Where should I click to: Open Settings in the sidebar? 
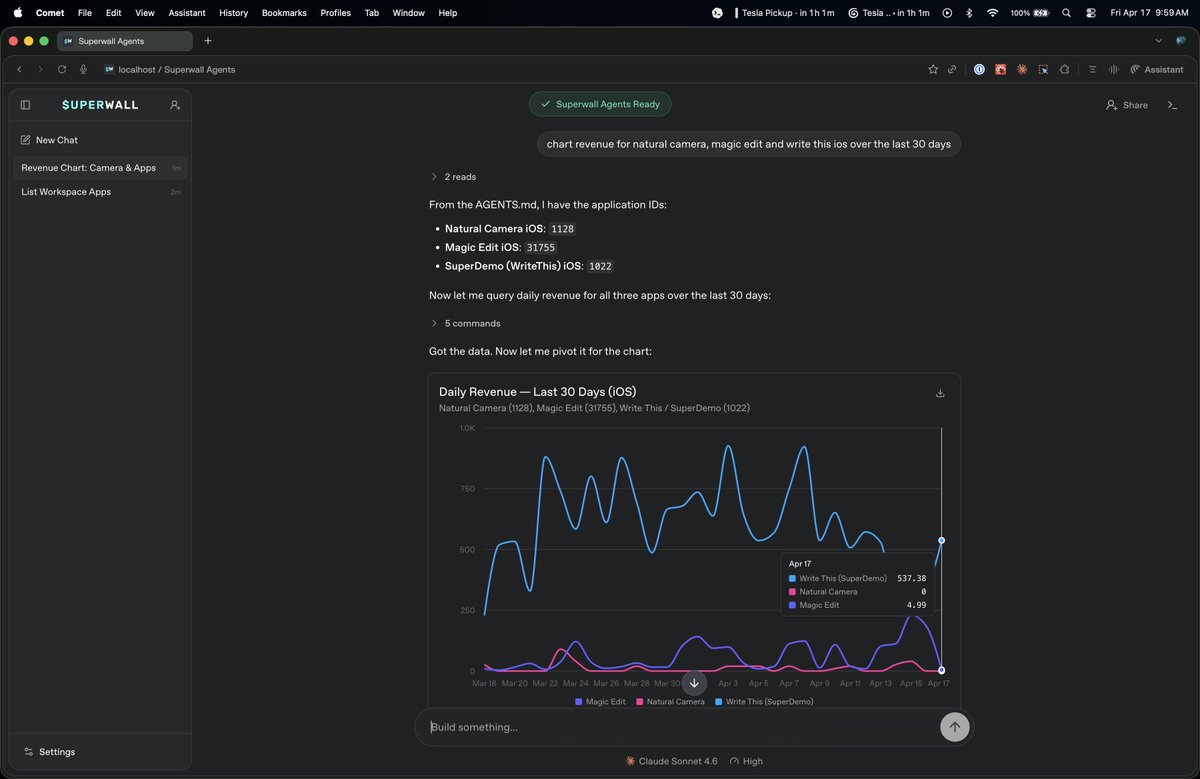point(50,752)
